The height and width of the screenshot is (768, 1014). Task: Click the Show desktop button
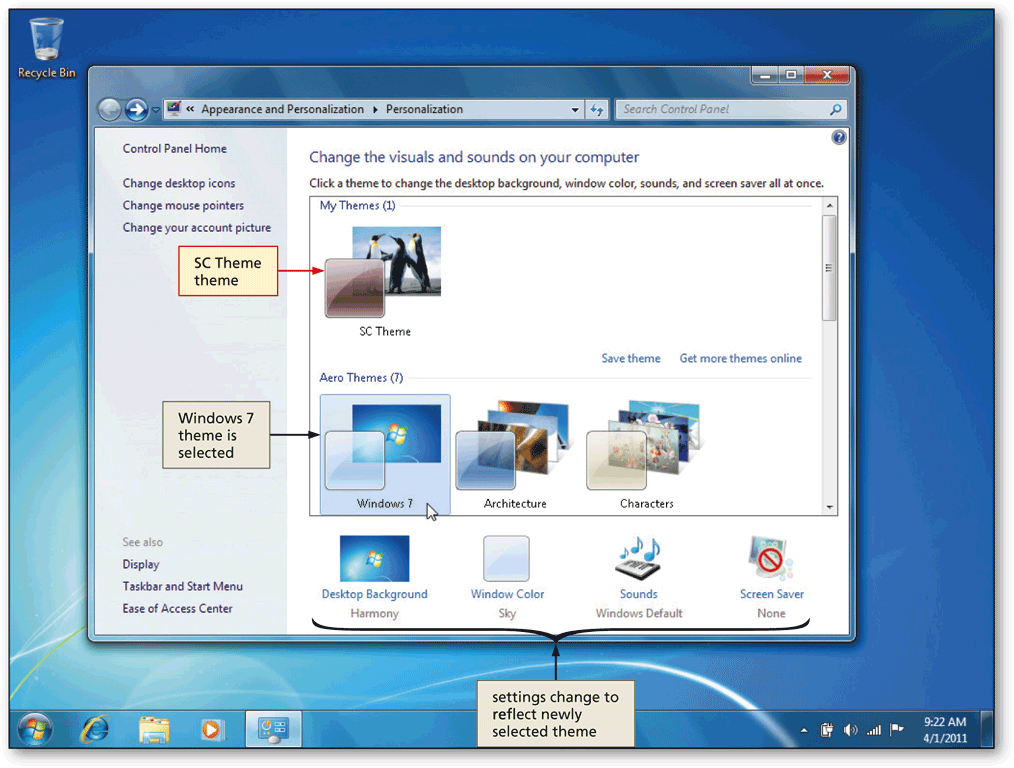tap(987, 729)
